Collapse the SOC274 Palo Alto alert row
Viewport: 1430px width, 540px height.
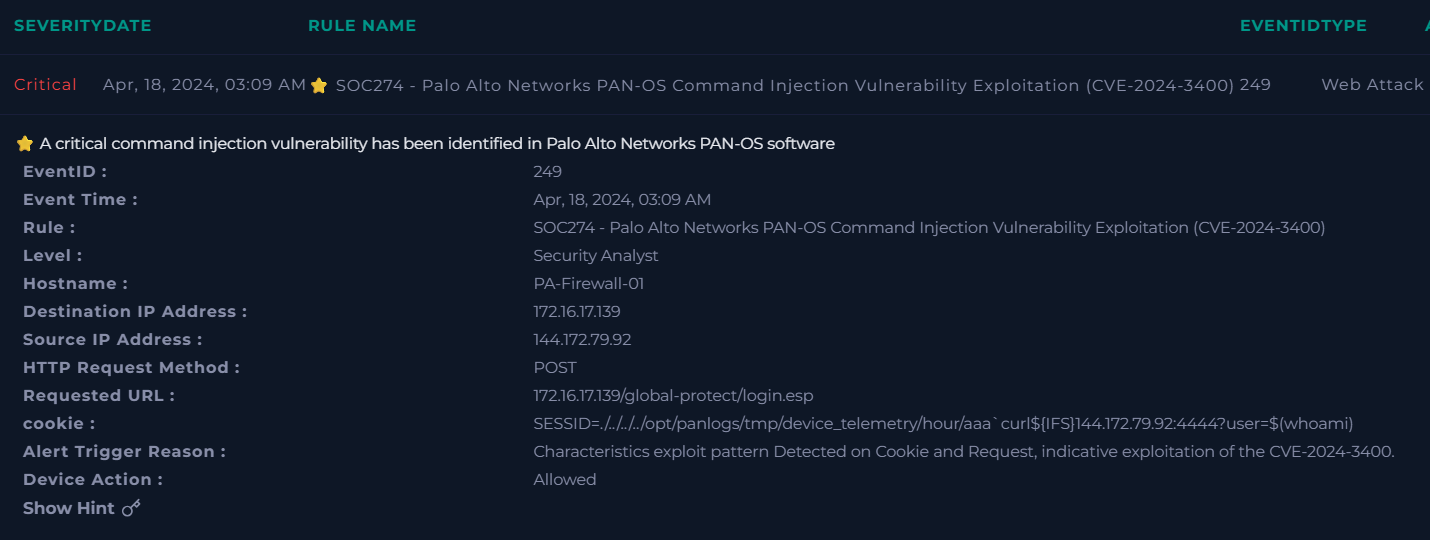(715, 85)
